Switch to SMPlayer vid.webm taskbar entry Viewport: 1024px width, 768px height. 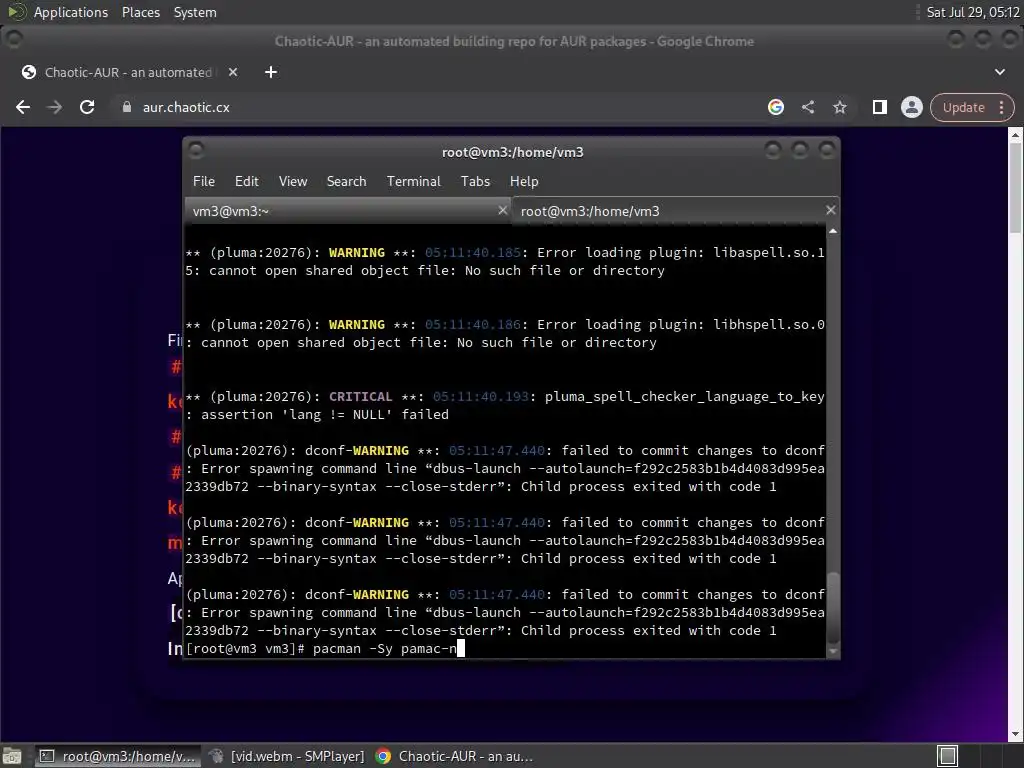[286, 756]
